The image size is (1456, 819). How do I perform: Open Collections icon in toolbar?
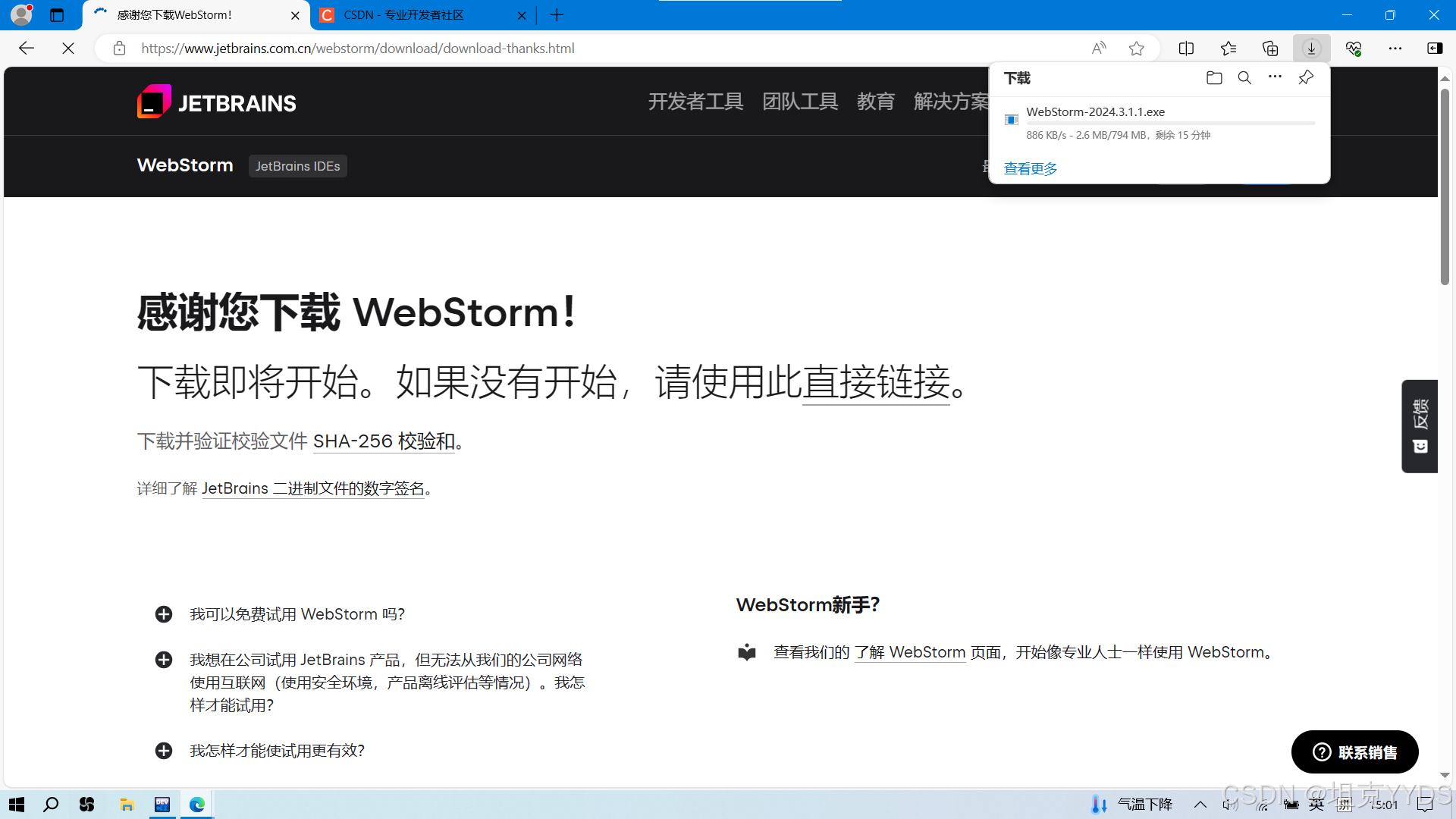coord(1270,49)
